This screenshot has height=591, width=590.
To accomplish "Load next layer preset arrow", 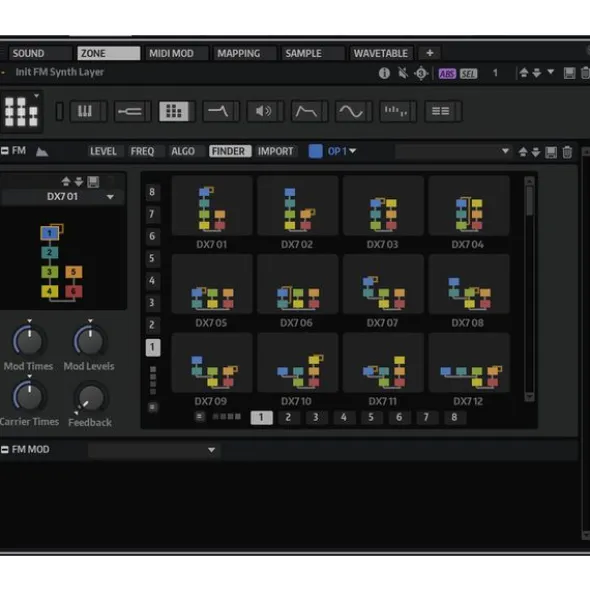I will (x=537, y=72).
